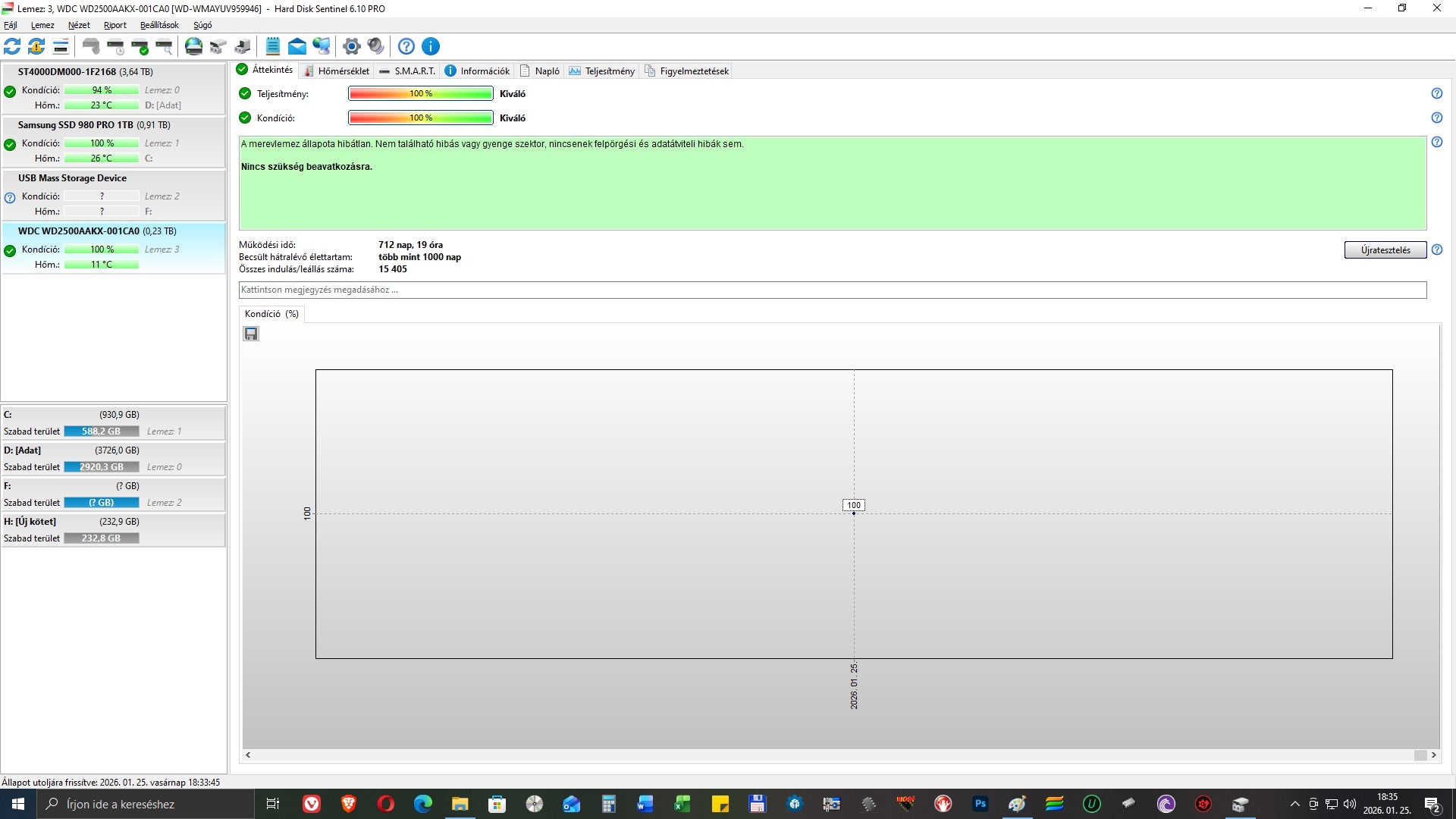The width and height of the screenshot is (1456, 819).
Task: Switch to the Hőmérséklet tab
Action: [x=337, y=71]
